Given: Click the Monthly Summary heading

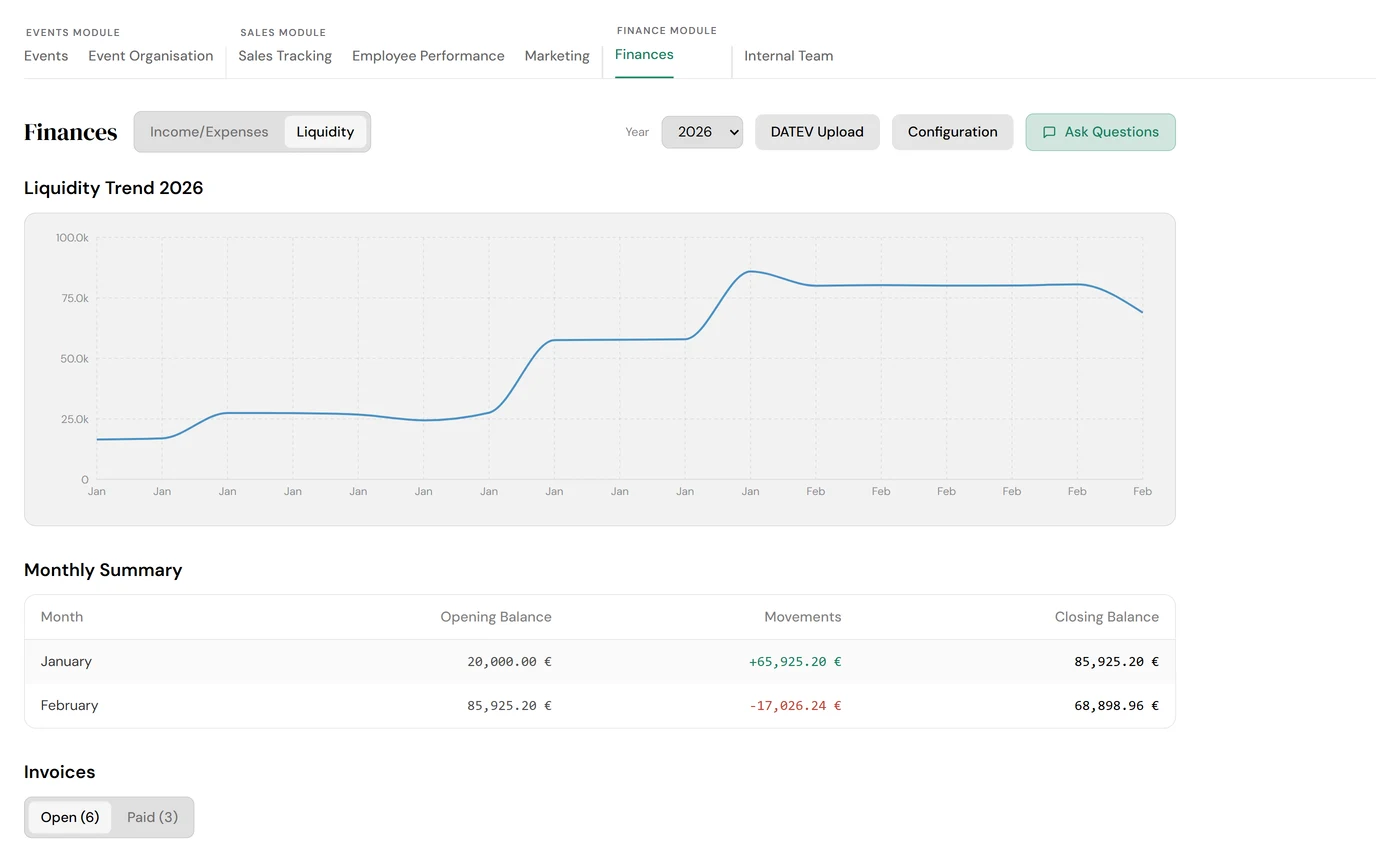Looking at the screenshot, I should pyautogui.click(x=103, y=570).
